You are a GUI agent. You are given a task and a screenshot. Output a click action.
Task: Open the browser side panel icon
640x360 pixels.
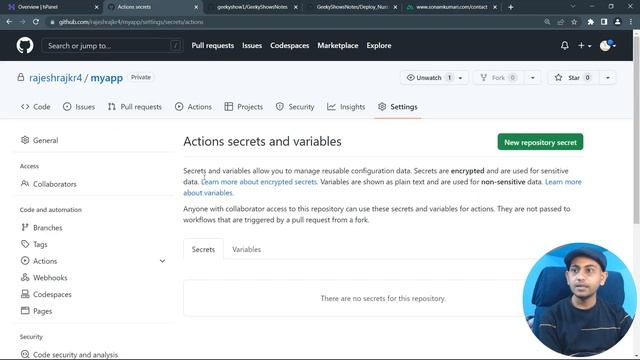[604, 22]
